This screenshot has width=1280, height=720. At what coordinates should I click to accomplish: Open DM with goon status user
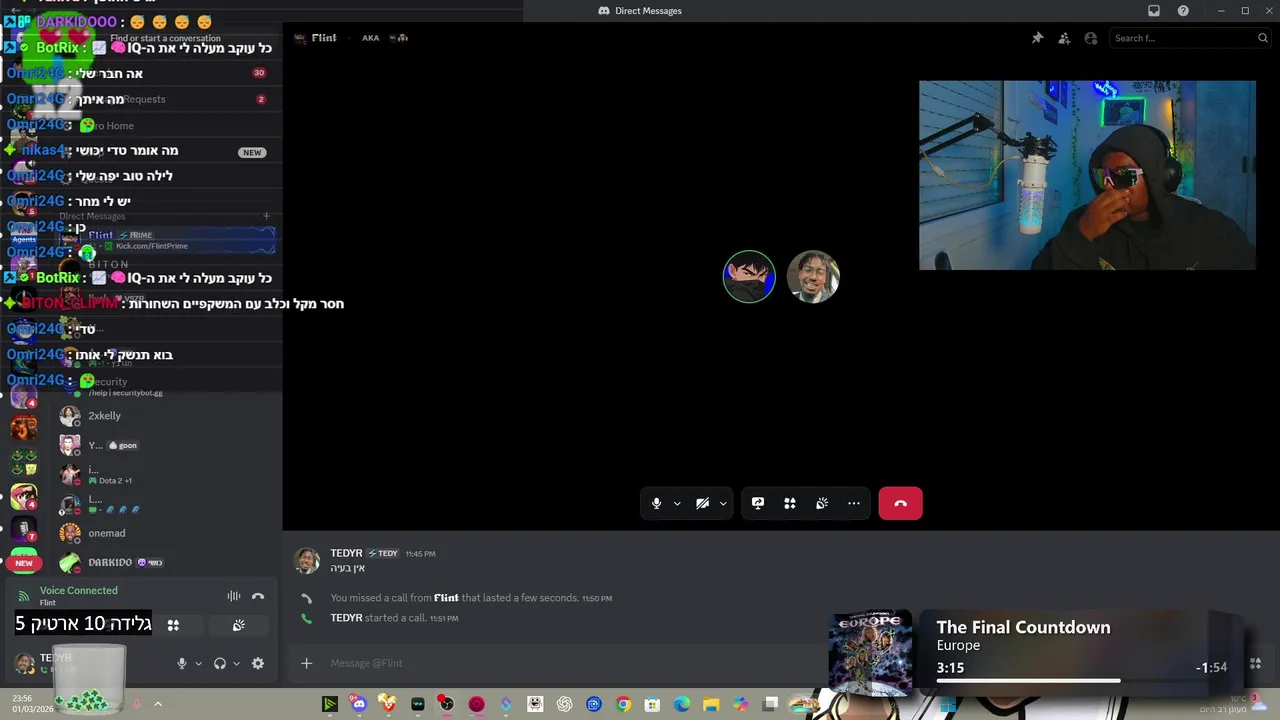point(165,445)
